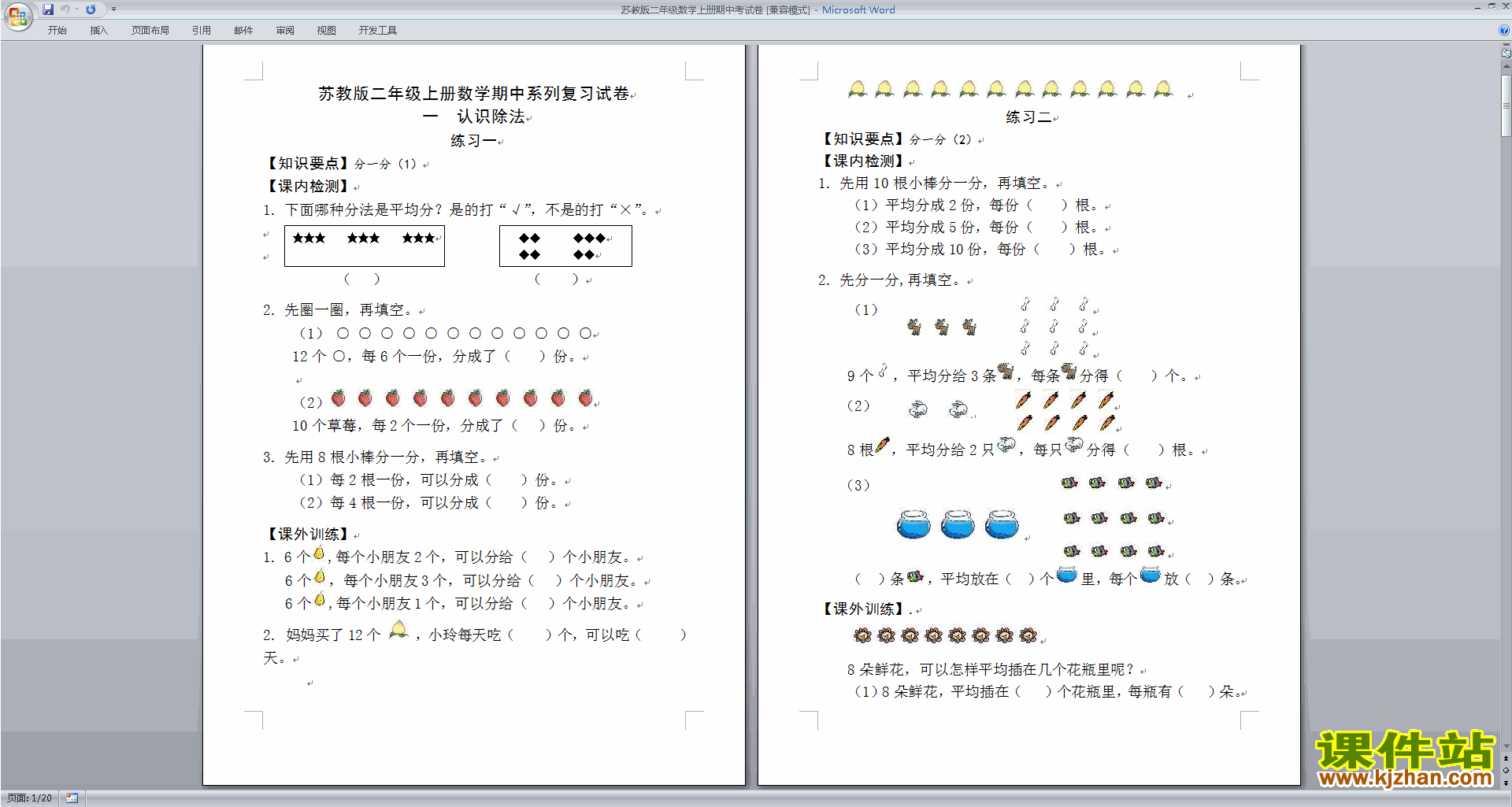
Task: Click the first pear at top of page two
Action: [858, 89]
